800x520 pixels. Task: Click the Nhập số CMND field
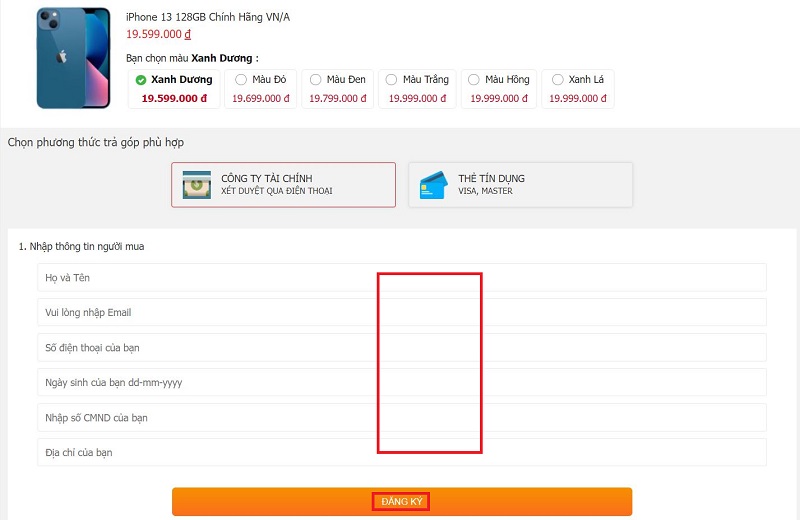(x=402, y=417)
